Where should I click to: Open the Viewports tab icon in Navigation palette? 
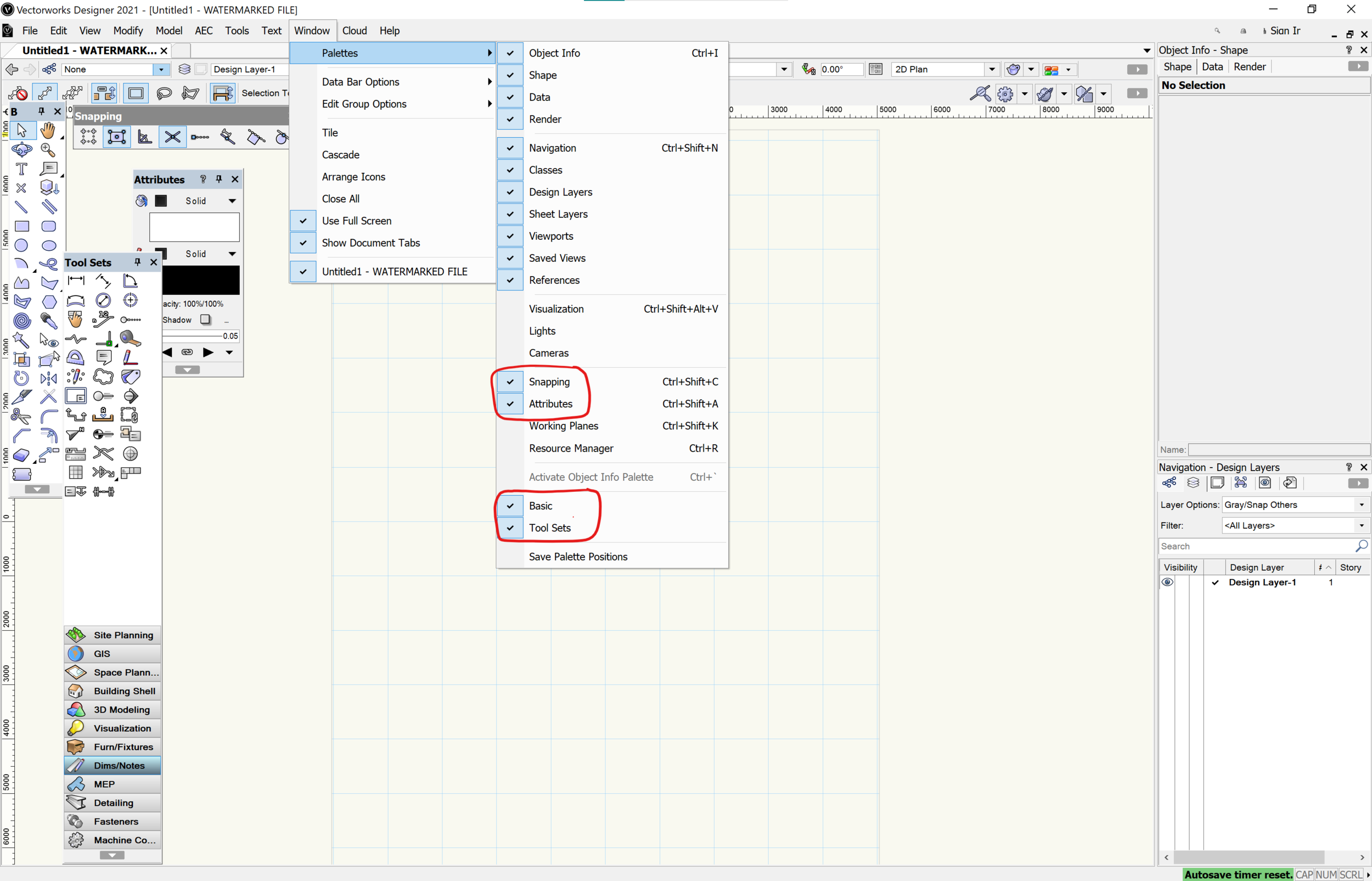point(1241,483)
